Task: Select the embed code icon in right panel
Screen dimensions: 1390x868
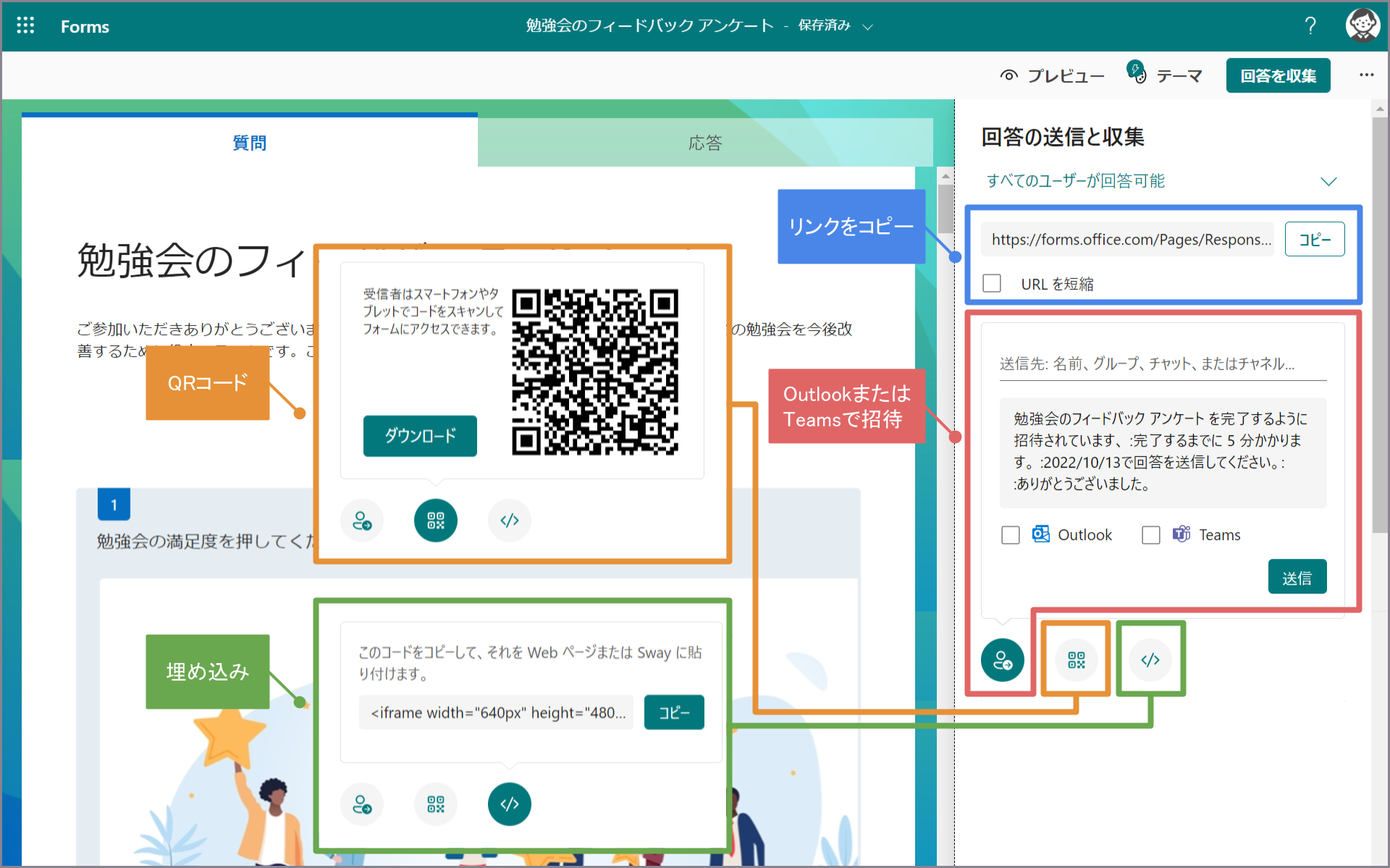Action: (1150, 660)
